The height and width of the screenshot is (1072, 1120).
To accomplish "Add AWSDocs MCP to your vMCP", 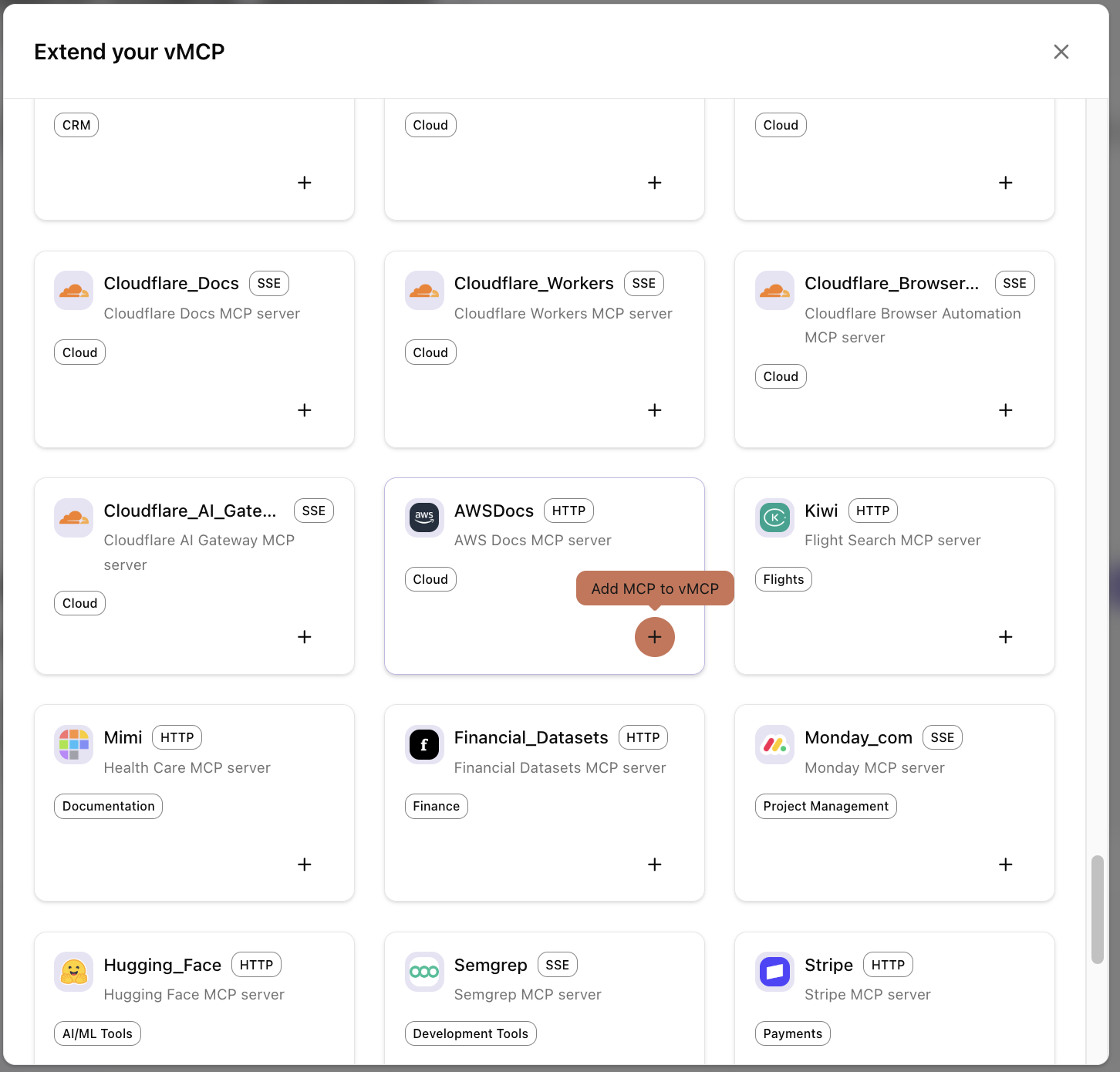I will coord(654,637).
